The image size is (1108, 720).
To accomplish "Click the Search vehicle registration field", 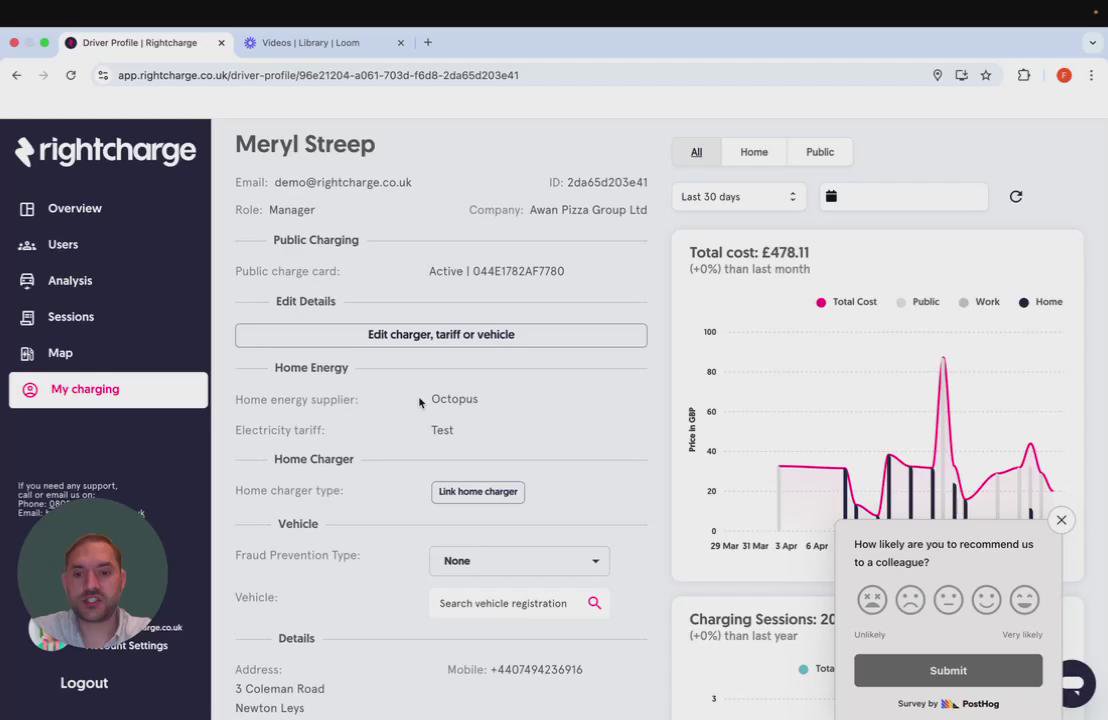I will pos(519,603).
